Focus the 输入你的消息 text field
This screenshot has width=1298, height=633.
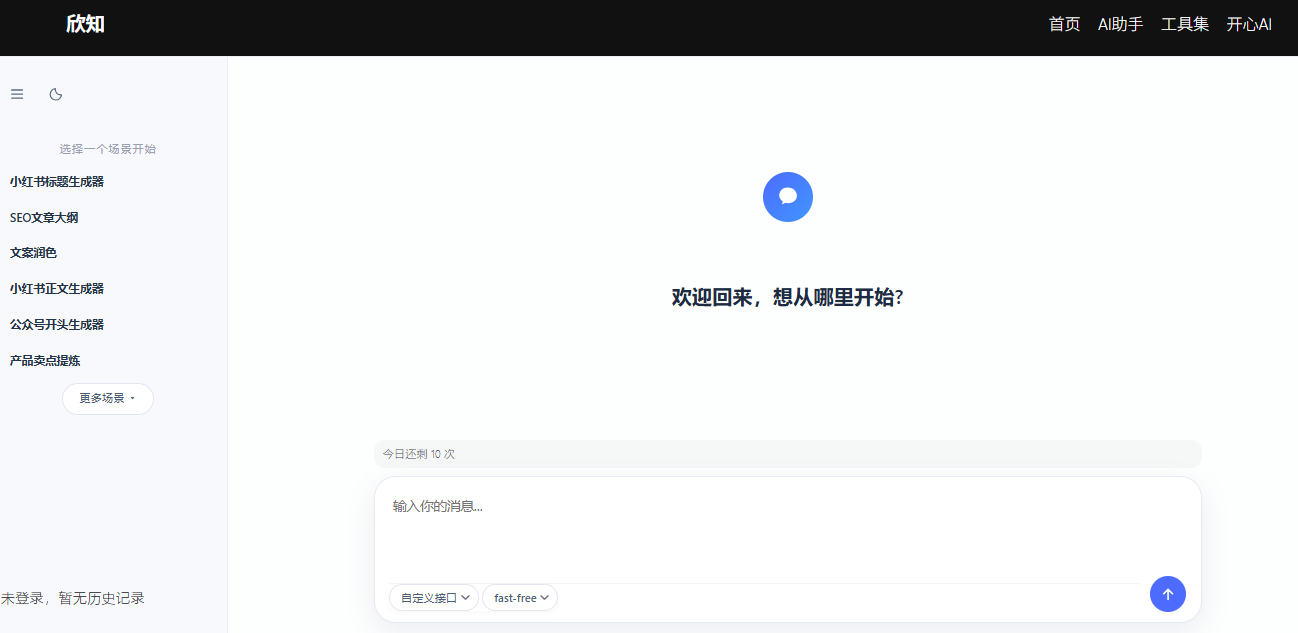coord(788,530)
